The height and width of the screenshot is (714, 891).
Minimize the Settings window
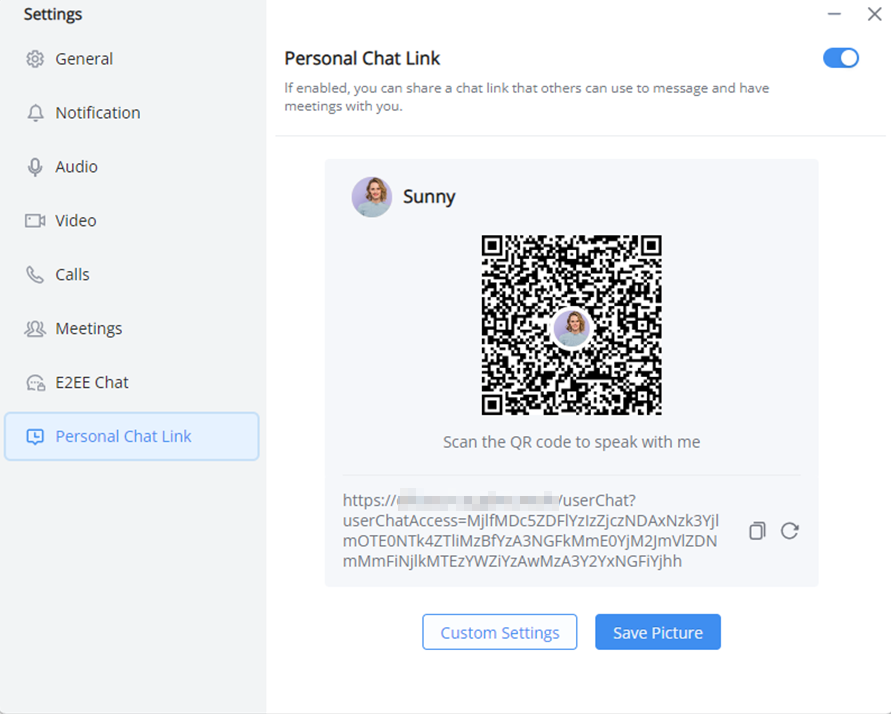pos(834,14)
